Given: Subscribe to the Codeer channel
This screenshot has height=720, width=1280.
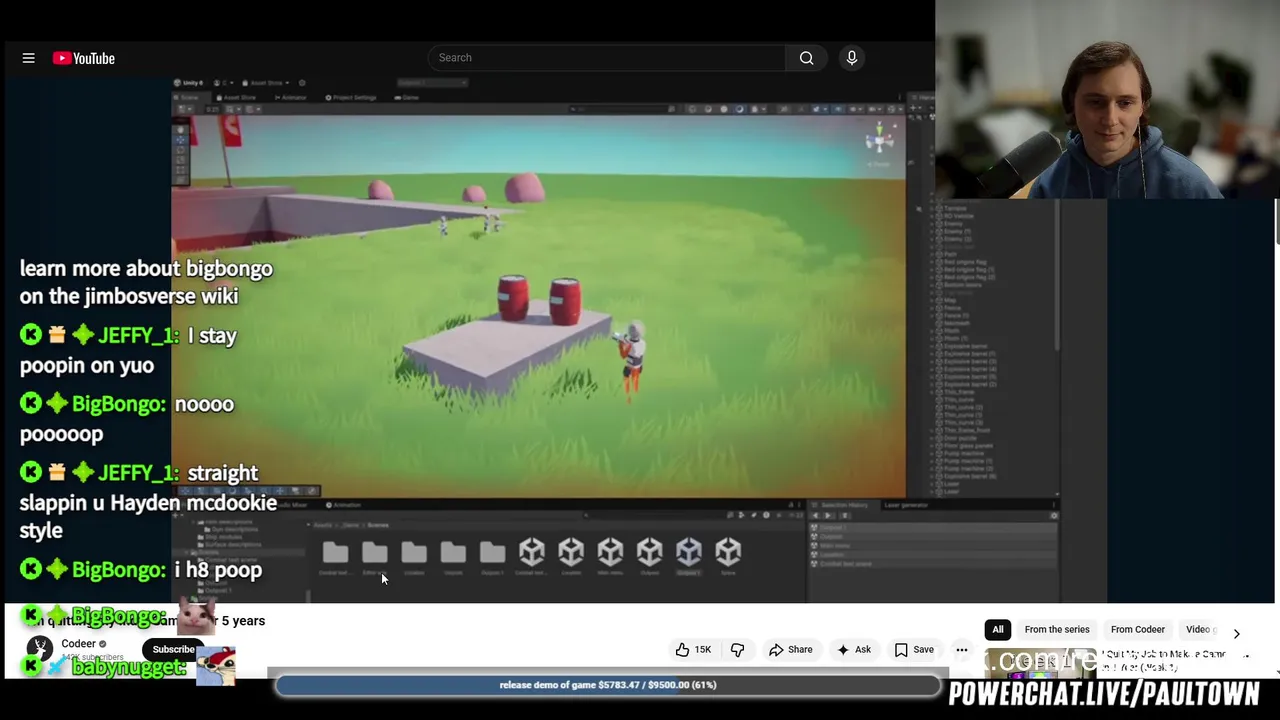Looking at the screenshot, I should [173, 650].
